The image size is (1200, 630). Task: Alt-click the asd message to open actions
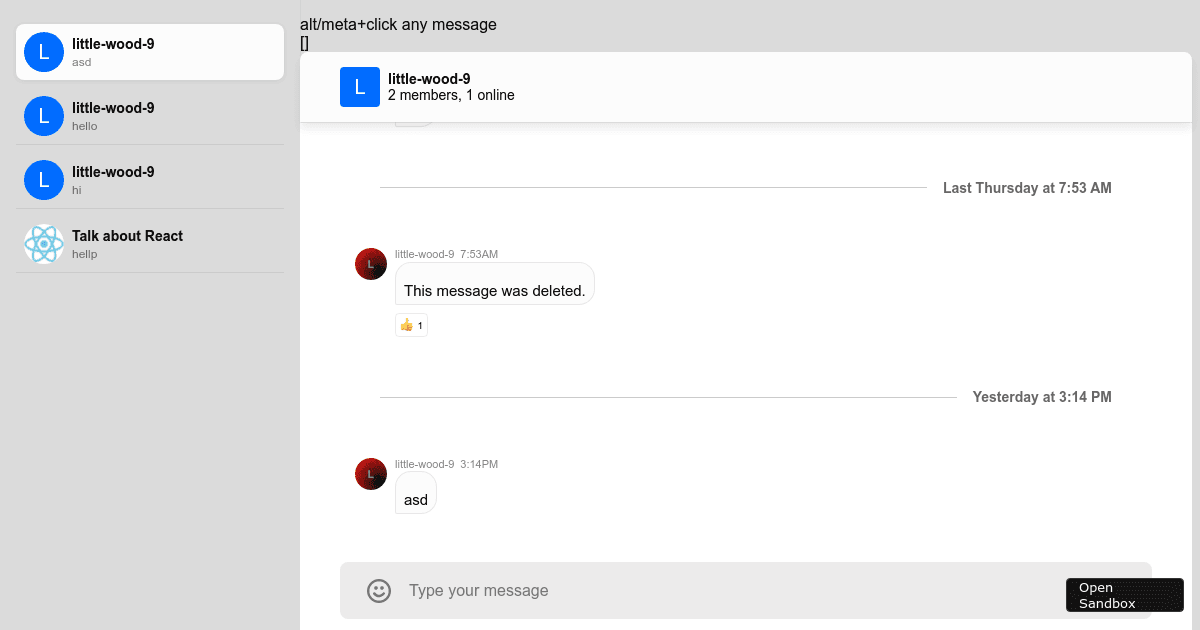tap(415, 499)
